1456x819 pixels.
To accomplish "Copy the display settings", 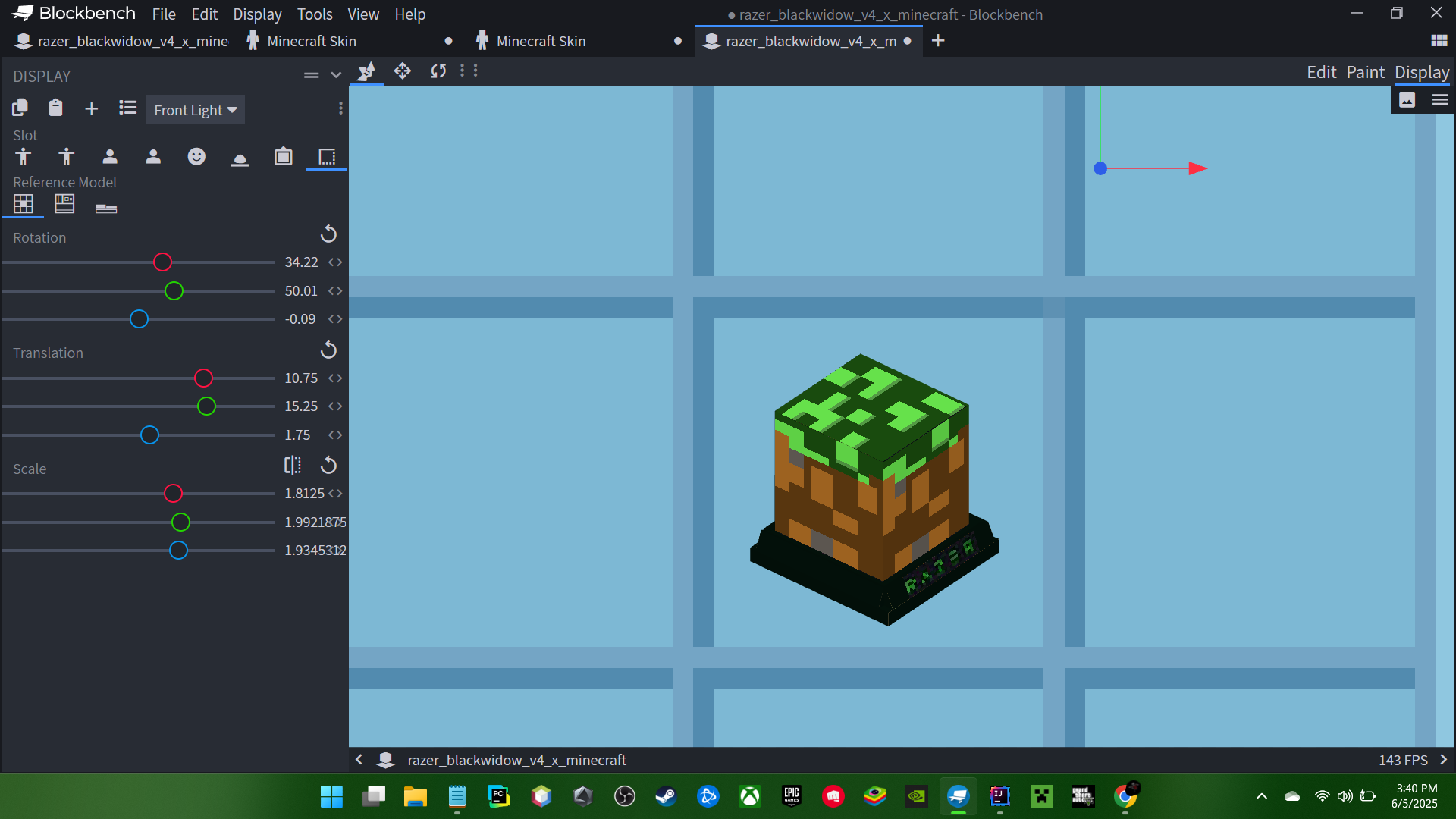I will [20, 108].
